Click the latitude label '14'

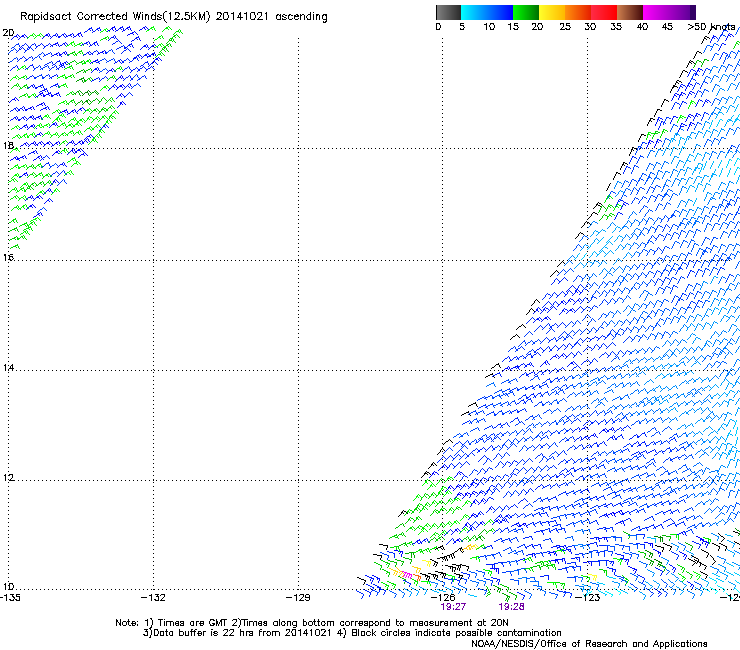point(8,367)
